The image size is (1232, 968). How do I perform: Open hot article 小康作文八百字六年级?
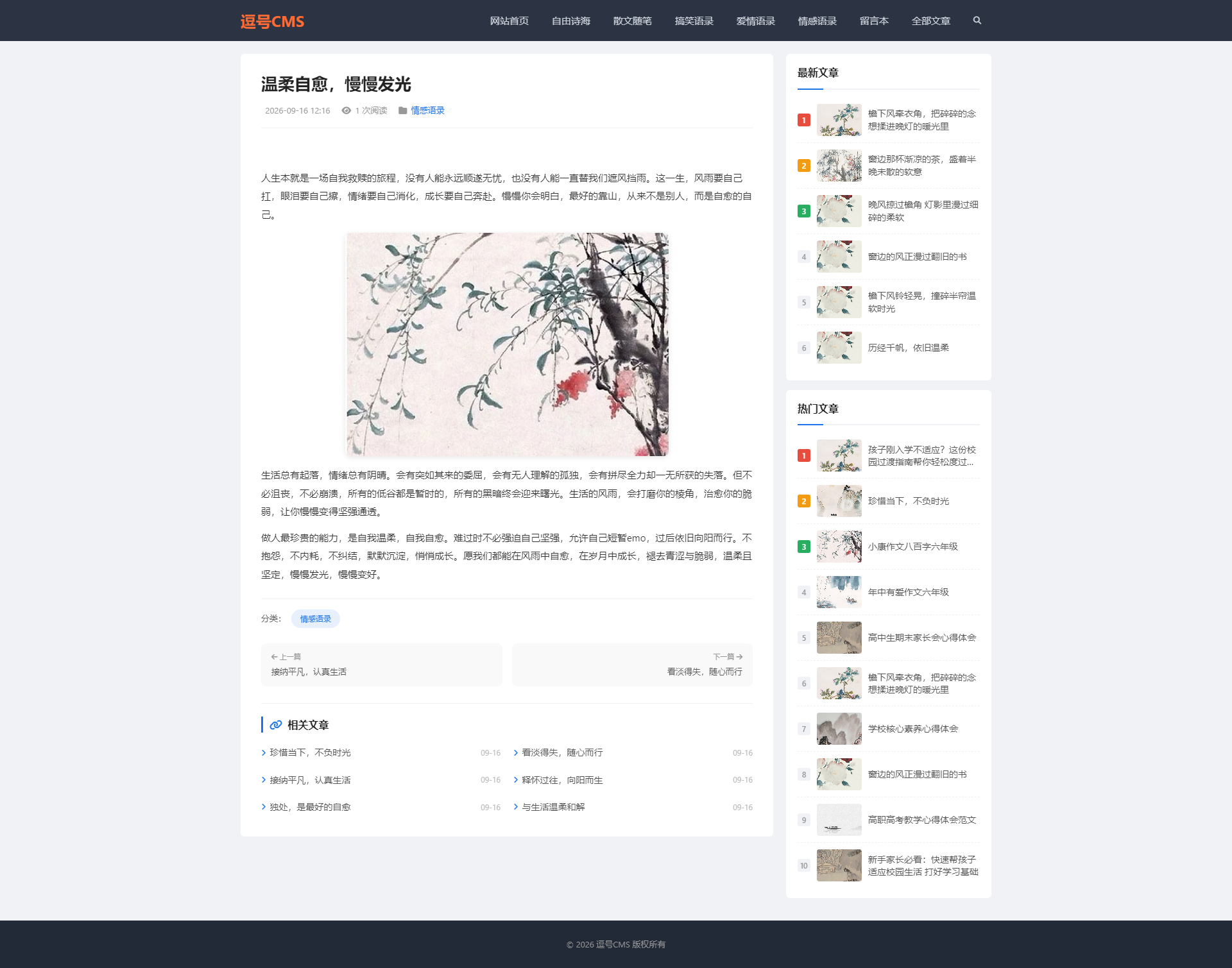(x=912, y=547)
